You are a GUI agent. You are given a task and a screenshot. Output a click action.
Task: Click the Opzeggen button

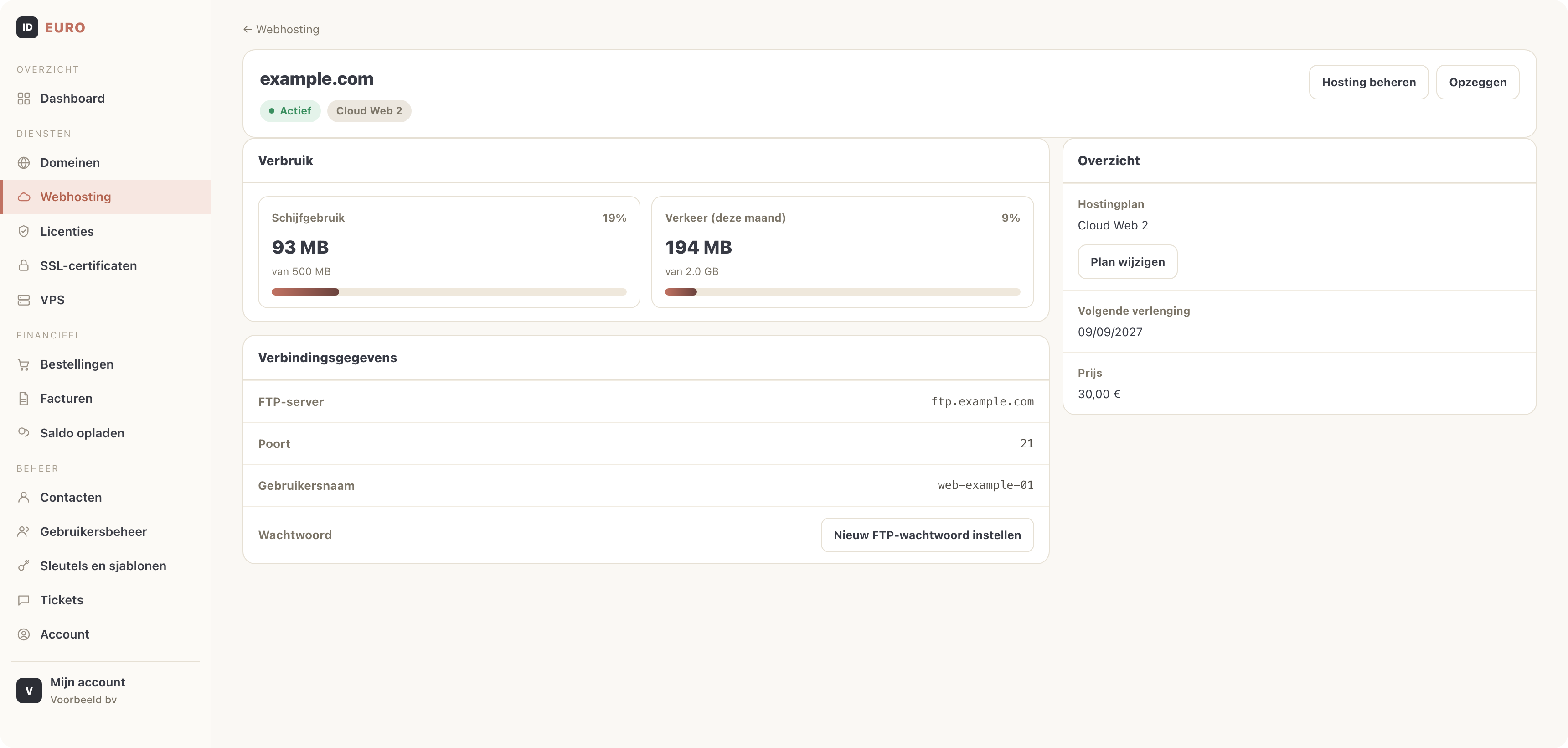1477,82
